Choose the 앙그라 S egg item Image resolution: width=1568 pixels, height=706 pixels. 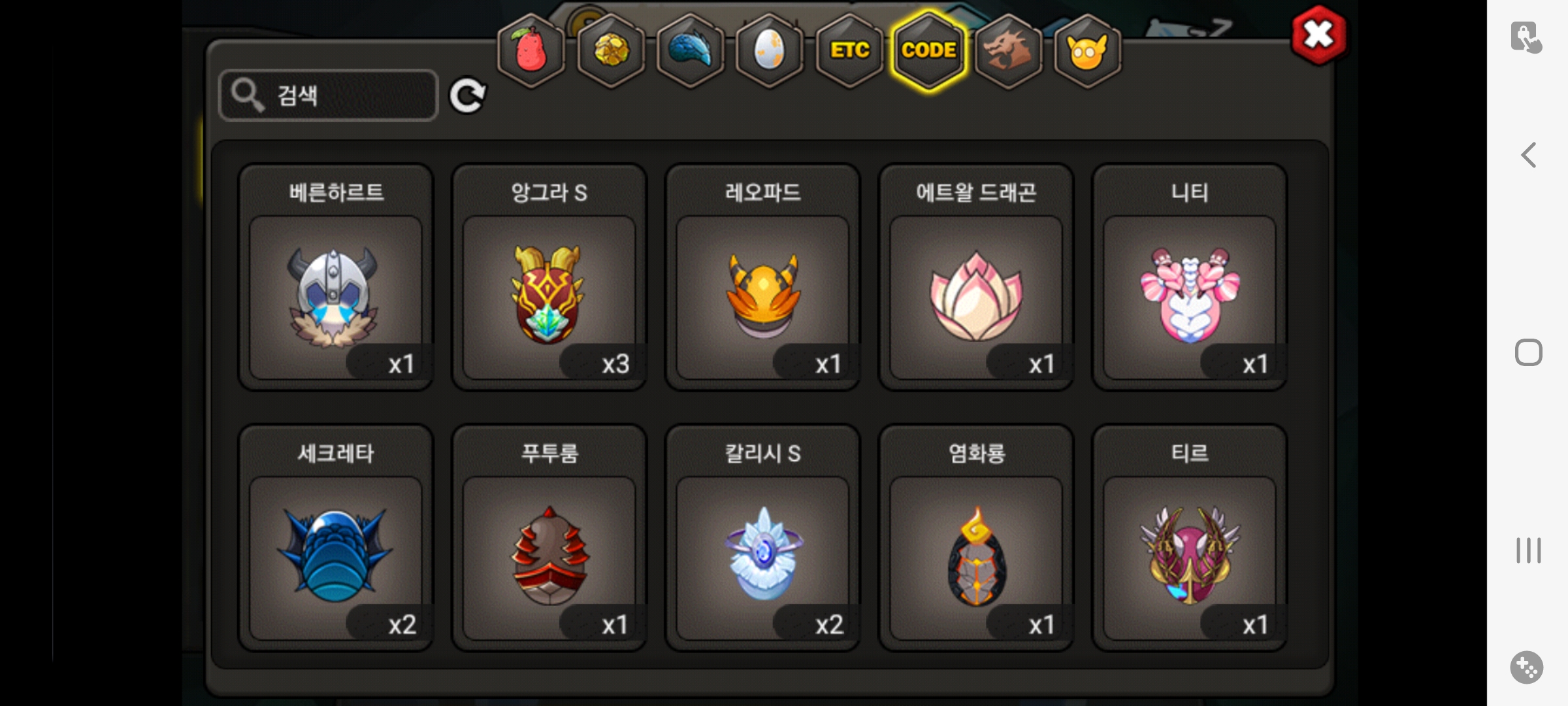(x=549, y=277)
